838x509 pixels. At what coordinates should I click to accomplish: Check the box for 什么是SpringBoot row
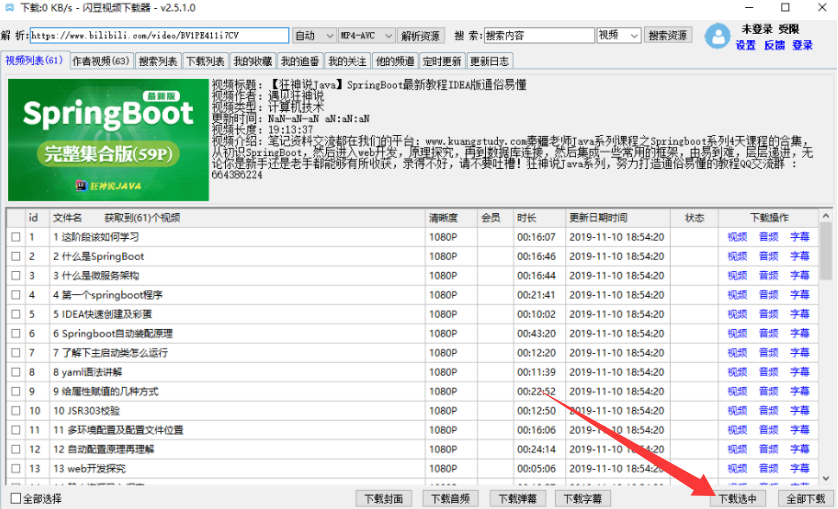point(15,256)
